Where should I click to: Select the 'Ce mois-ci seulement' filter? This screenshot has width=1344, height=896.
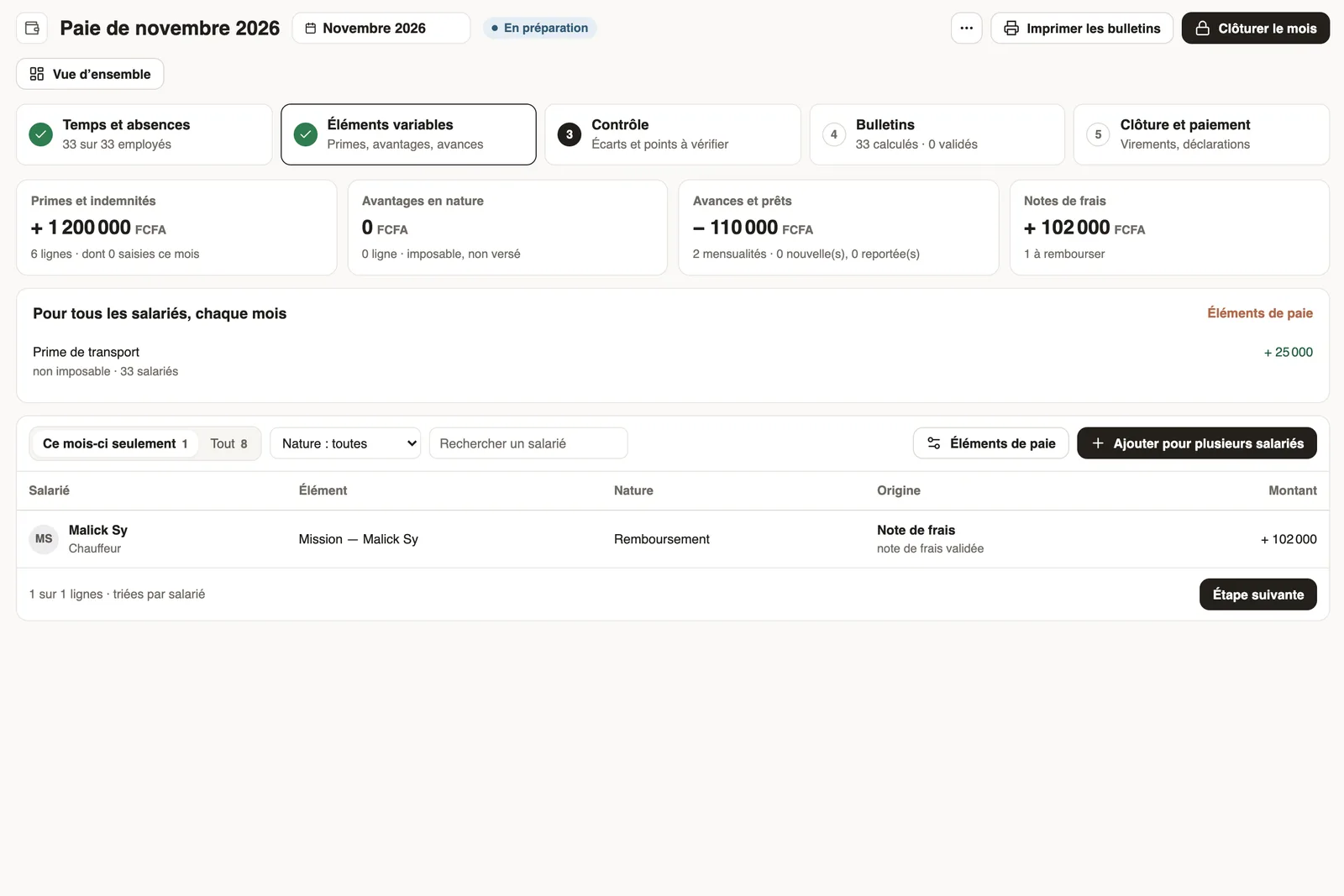point(115,443)
